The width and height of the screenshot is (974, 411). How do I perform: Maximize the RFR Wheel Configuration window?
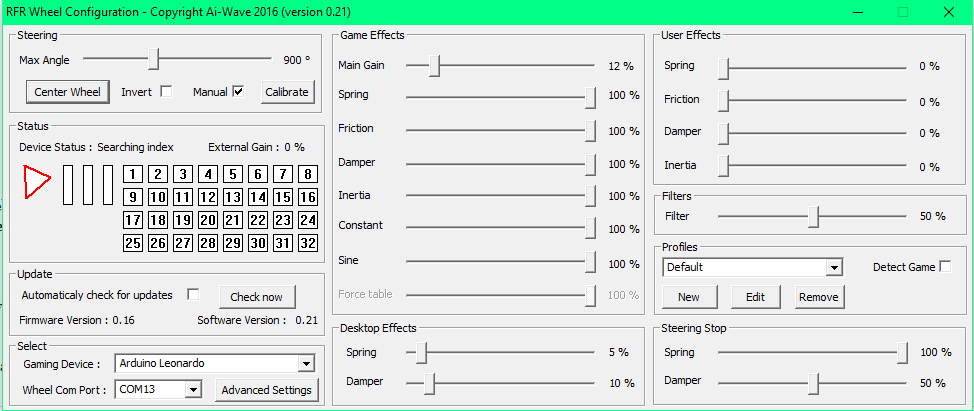(x=903, y=12)
